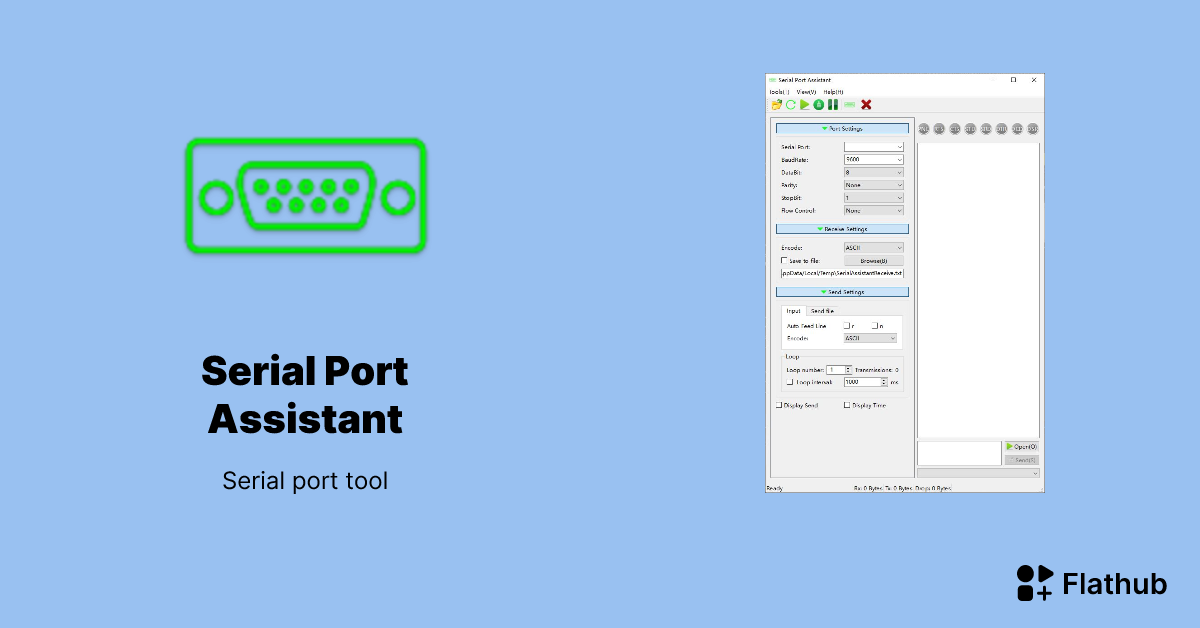Click the refresh serial ports toolbar icon
This screenshot has height=628, width=1200.
pos(790,105)
